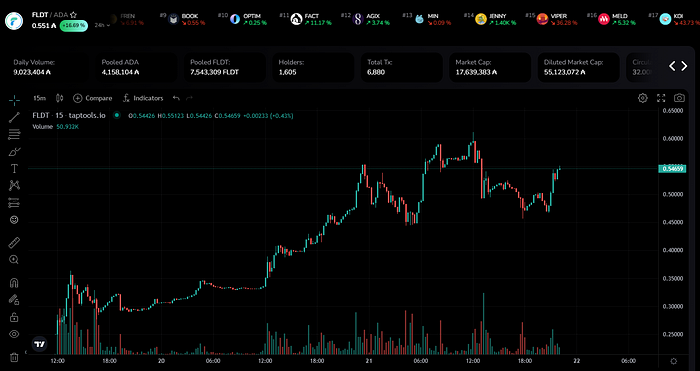Click the 12:00 label at time axis start
The width and height of the screenshot is (700, 371).
click(57, 361)
